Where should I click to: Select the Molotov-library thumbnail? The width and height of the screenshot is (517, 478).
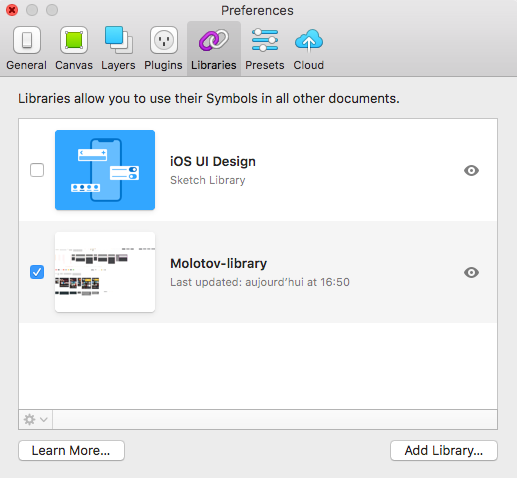coord(105,272)
